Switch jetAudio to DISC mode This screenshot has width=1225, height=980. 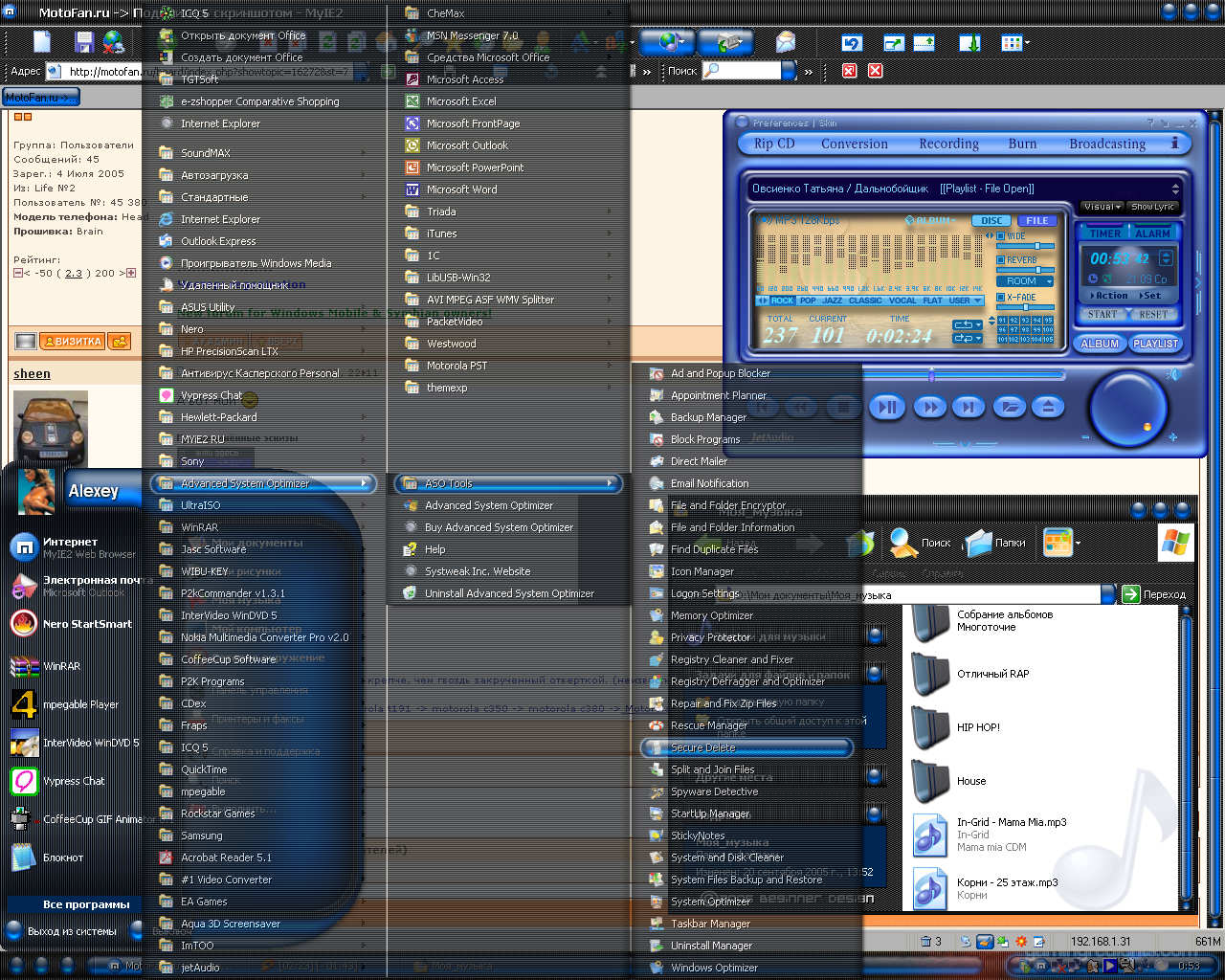point(992,221)
